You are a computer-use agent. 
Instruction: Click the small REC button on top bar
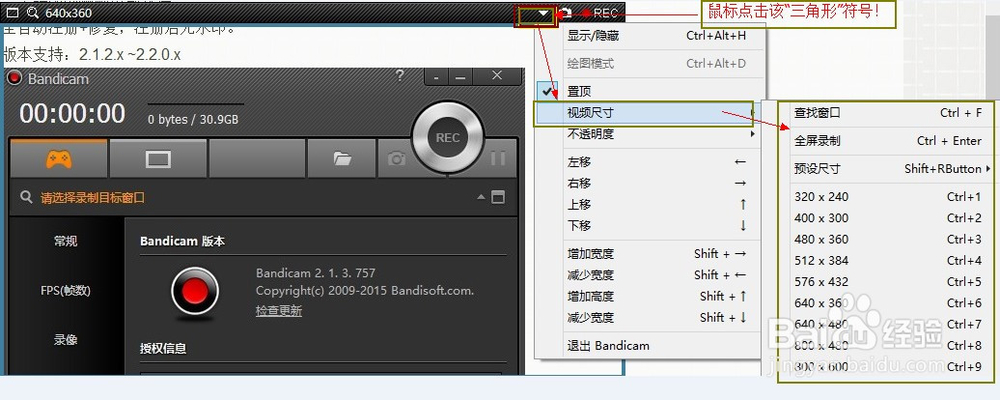pos(600,13)
